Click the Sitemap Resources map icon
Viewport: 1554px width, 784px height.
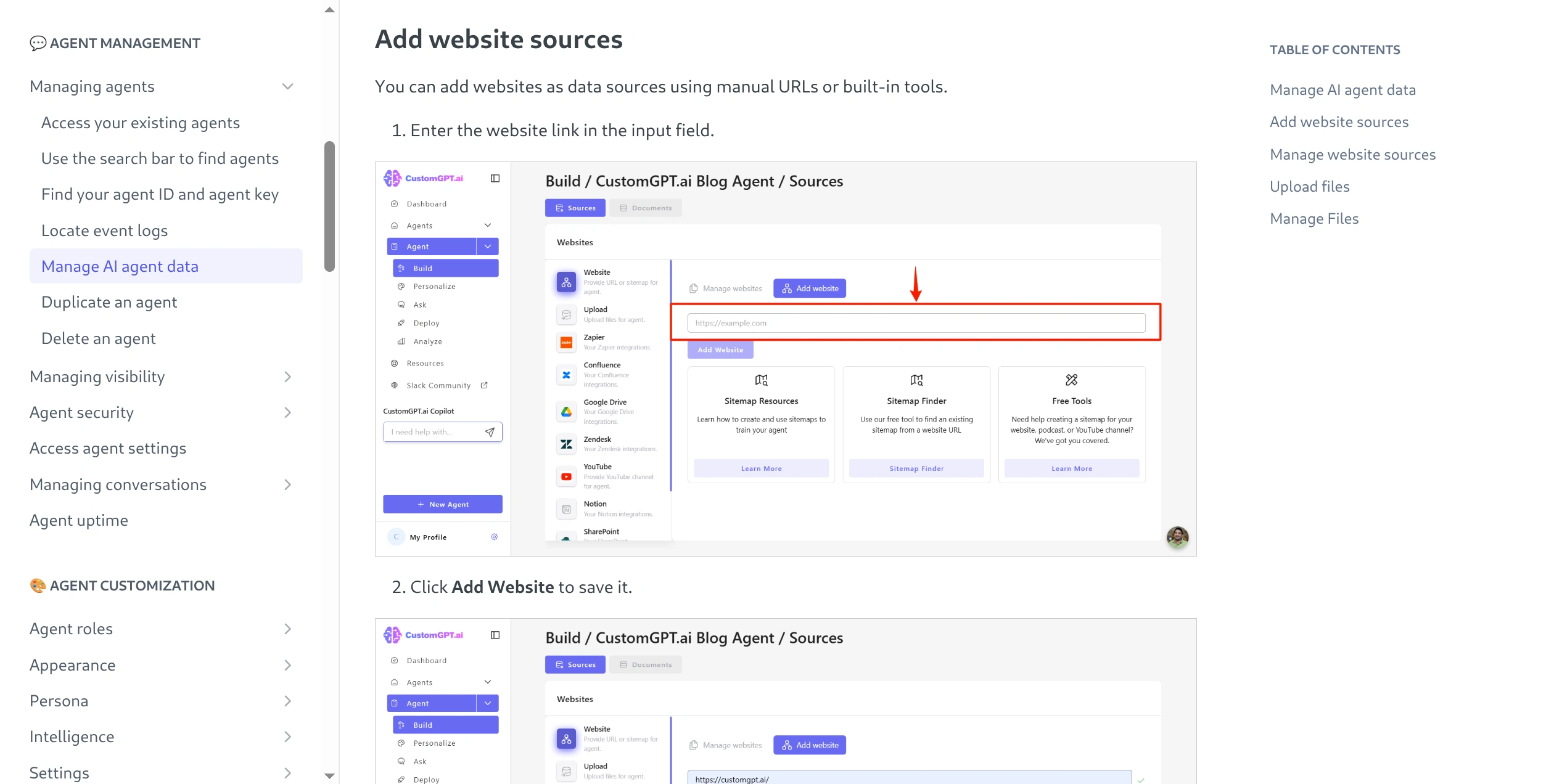762,380
